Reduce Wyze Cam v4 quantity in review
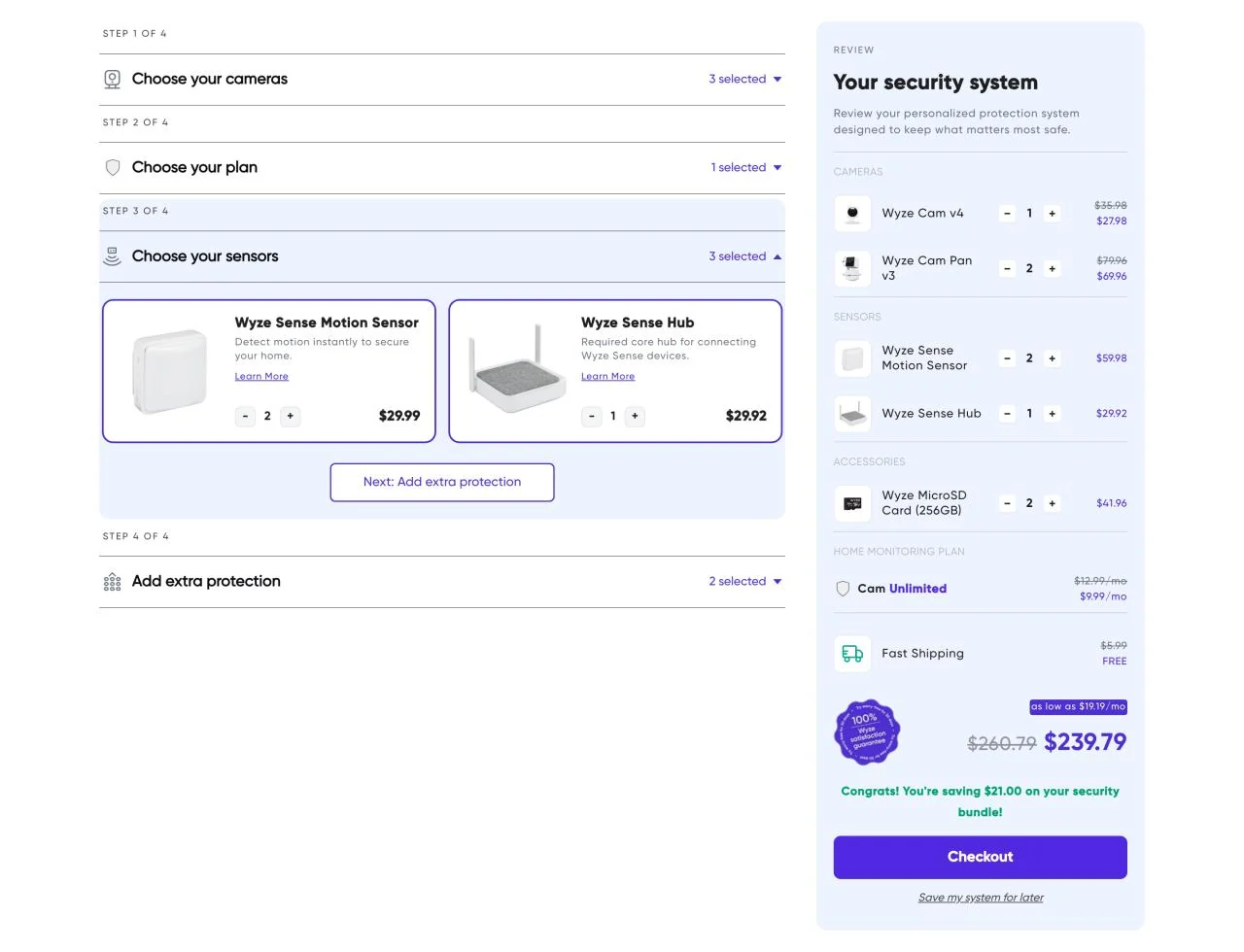 tap(1007, 214)
